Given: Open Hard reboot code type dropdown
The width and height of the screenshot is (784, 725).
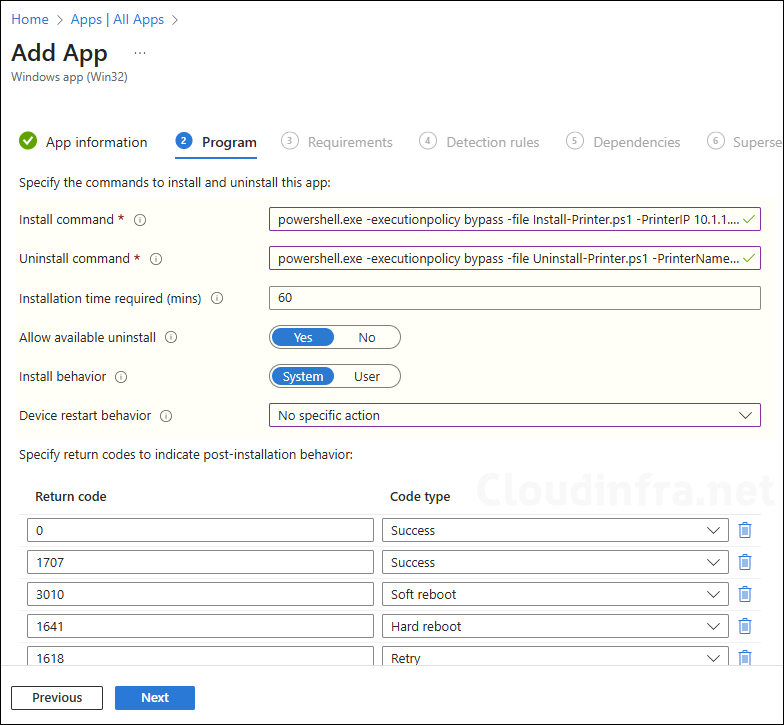Looking at the screenshot, I should click(555, 626).
